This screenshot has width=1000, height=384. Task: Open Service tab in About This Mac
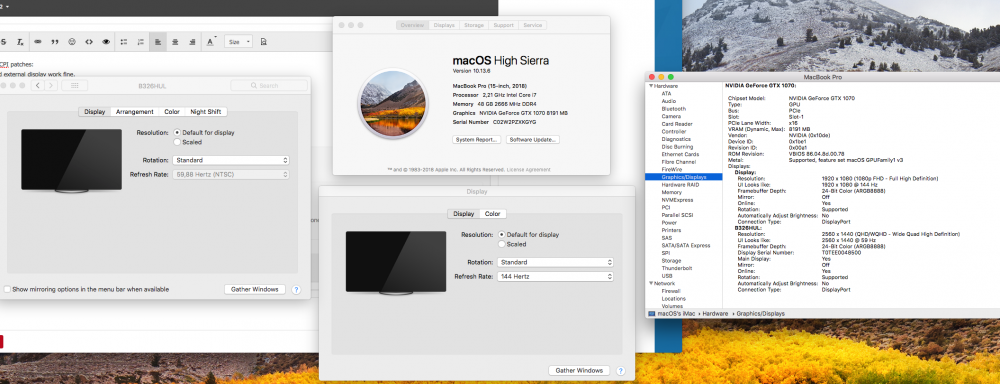(533, 25)
